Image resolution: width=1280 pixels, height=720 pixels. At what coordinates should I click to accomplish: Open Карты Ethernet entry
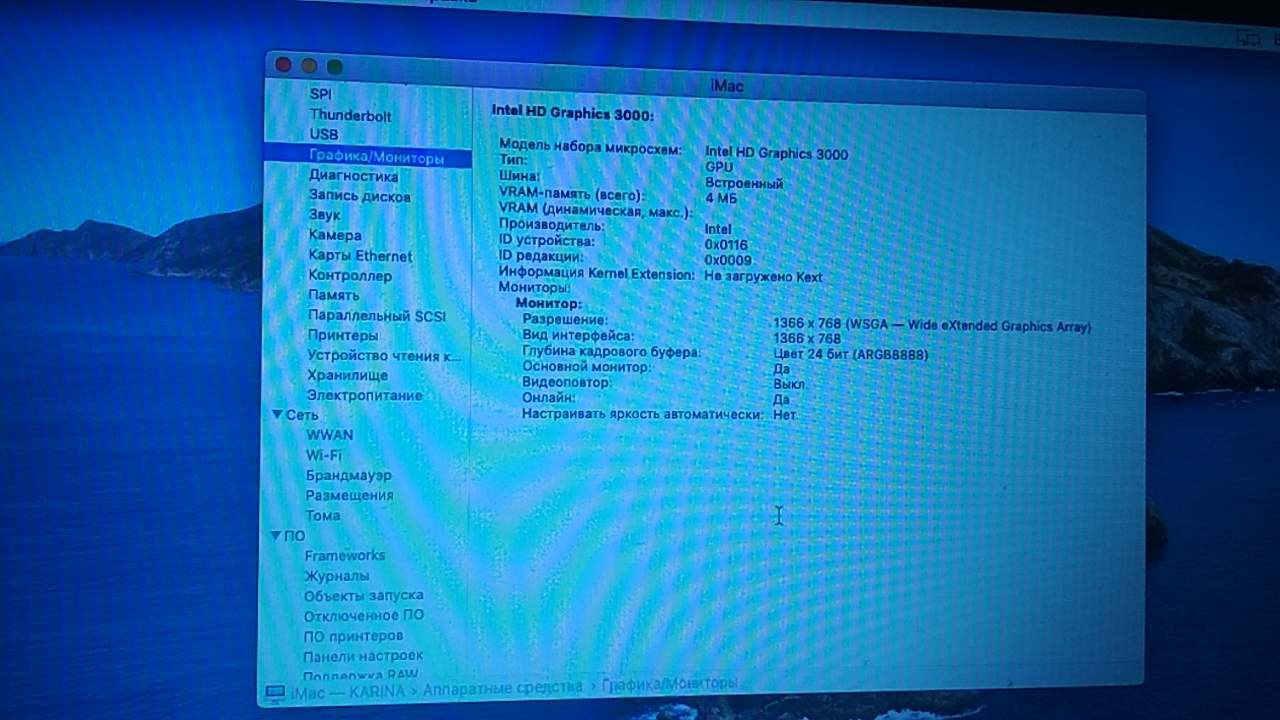click(360, 256)
